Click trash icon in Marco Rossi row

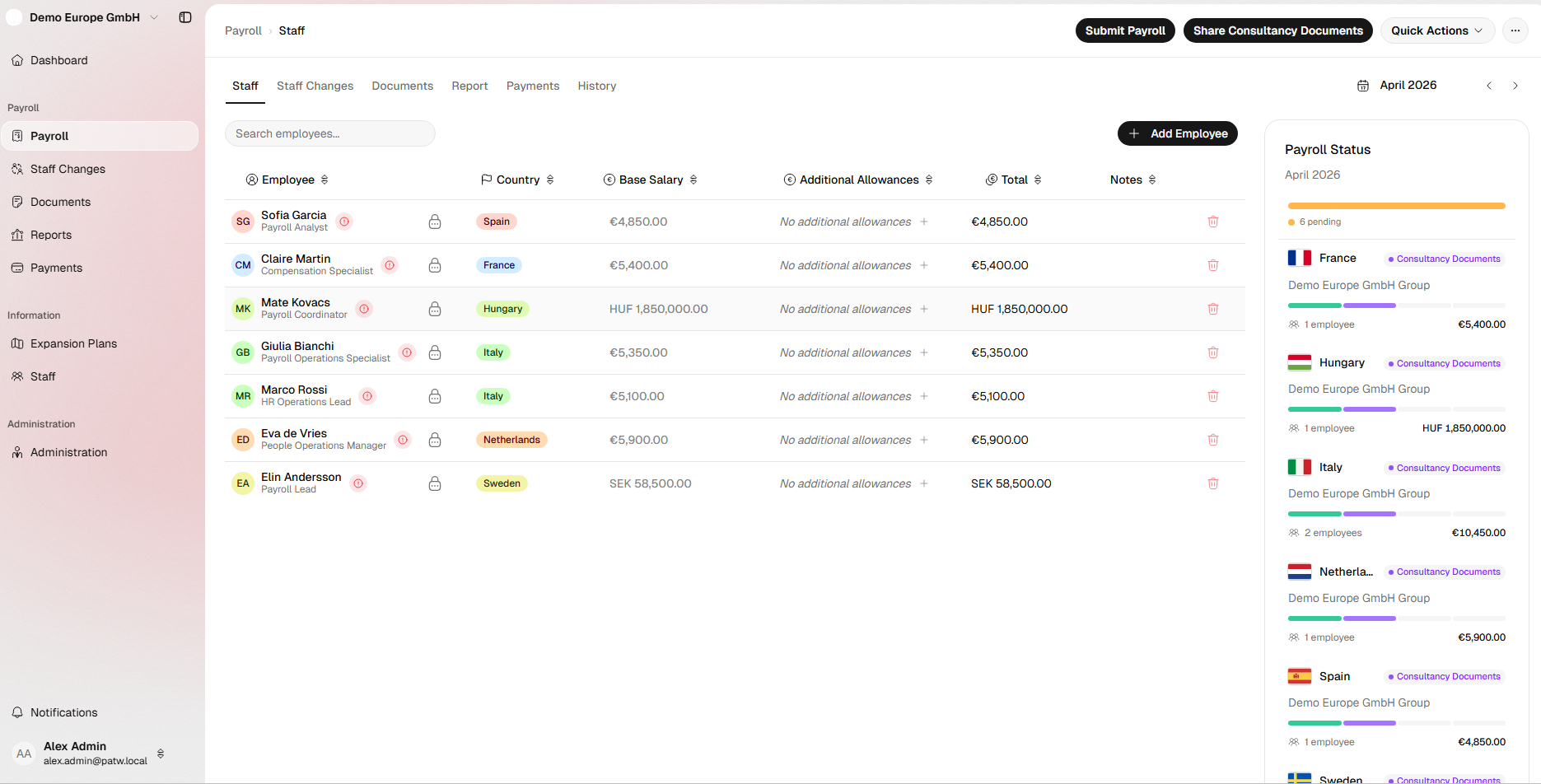[1213, 396]
